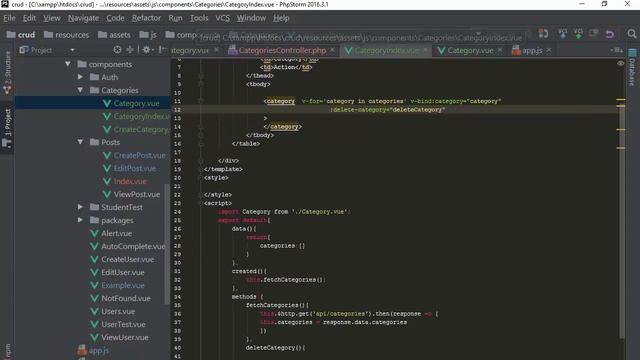Click the compare/history toolbar icon

pos(594,34)
